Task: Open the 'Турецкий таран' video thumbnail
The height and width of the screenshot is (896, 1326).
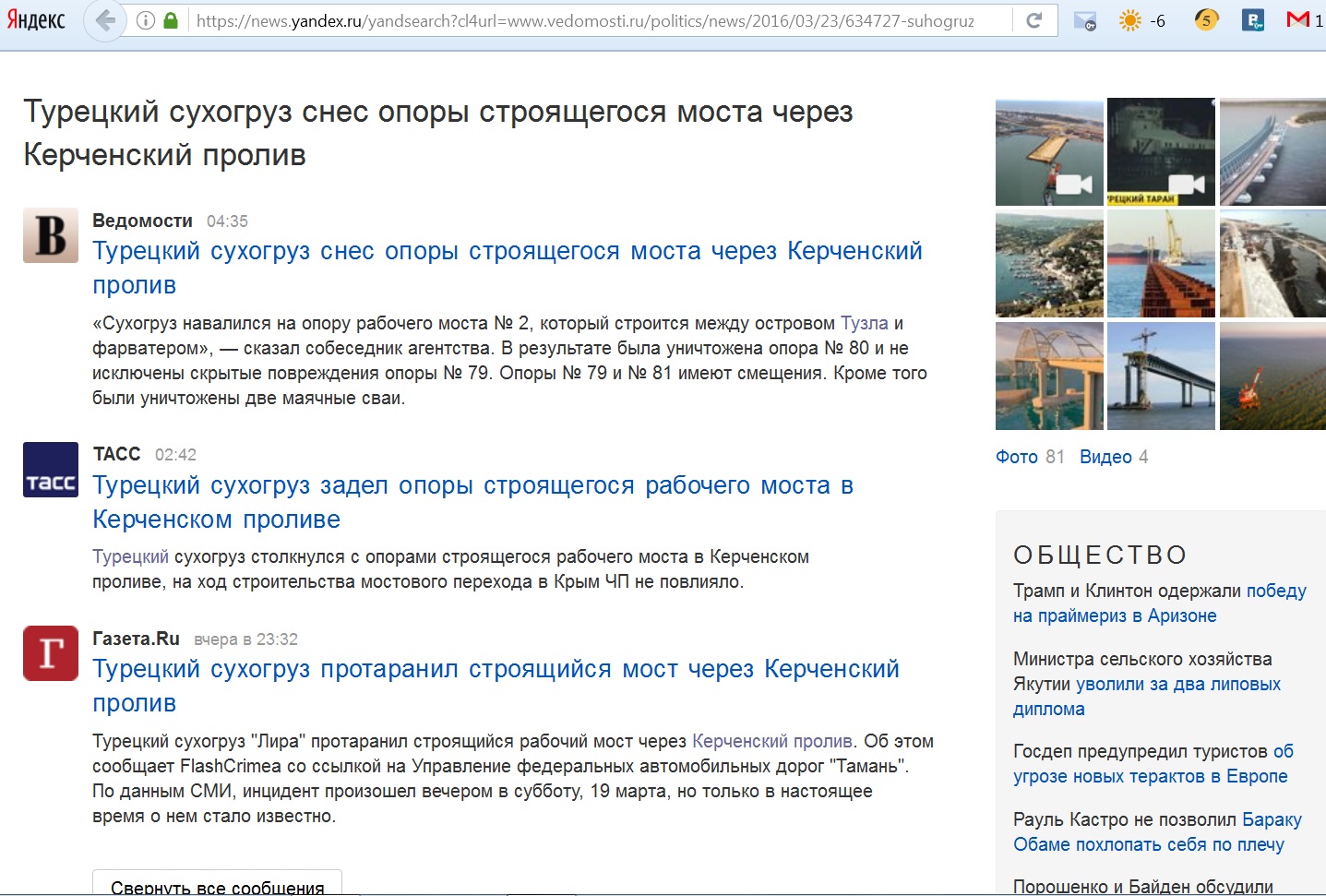Action: point(1161,151)
